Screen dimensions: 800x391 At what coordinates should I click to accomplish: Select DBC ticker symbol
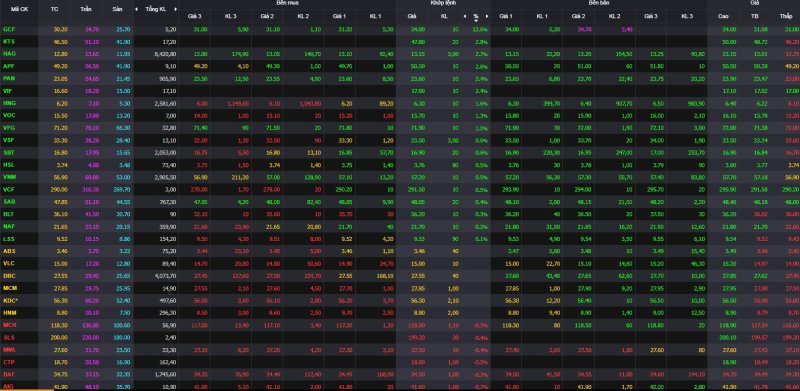click(x=9, y=276)
